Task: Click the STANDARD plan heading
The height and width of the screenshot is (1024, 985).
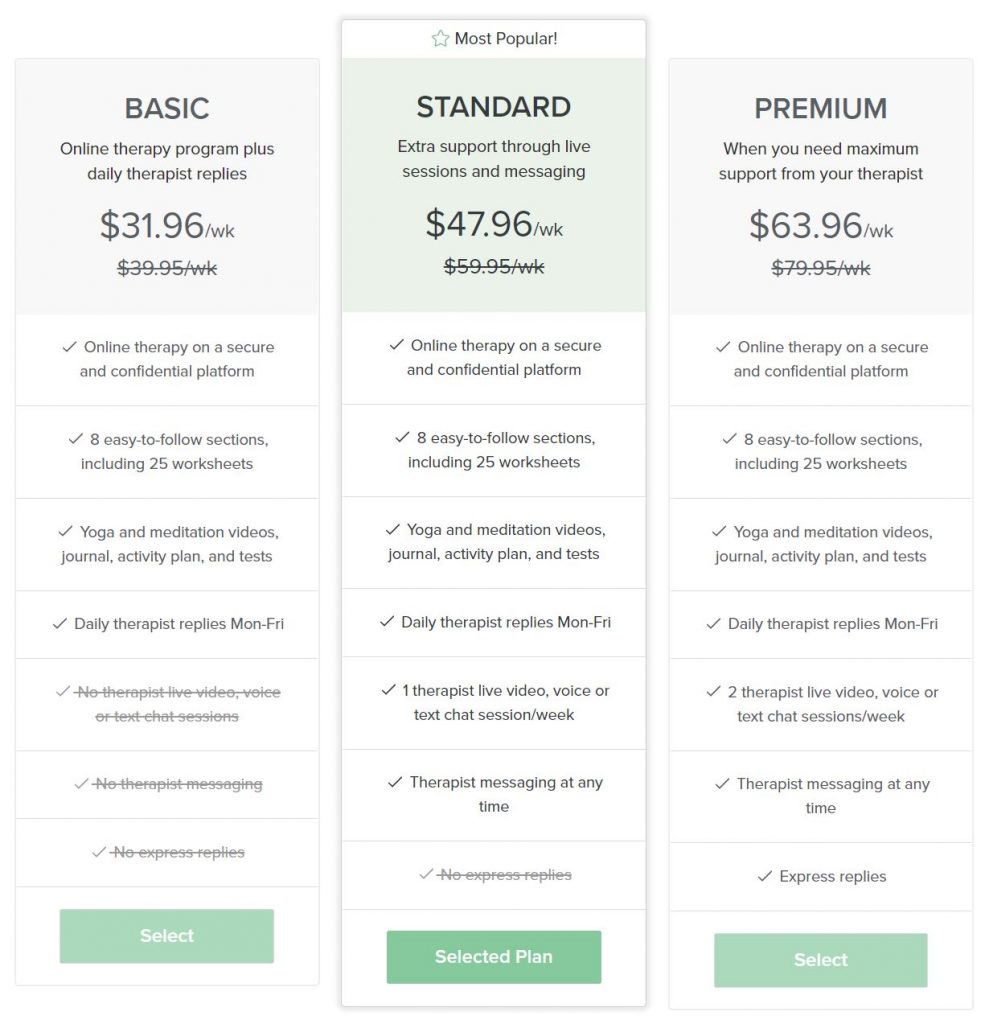Action: pos(494,107)
